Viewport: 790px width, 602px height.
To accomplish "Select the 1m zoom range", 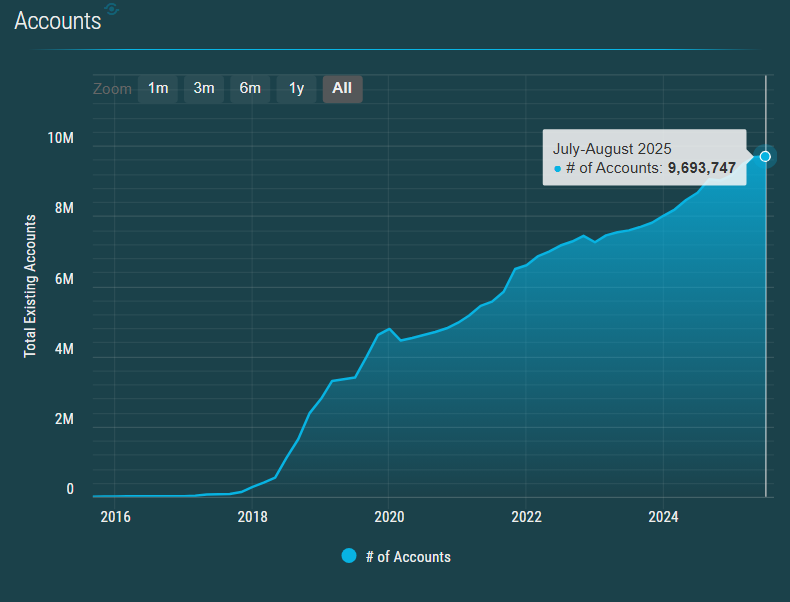I will point(158,89).
